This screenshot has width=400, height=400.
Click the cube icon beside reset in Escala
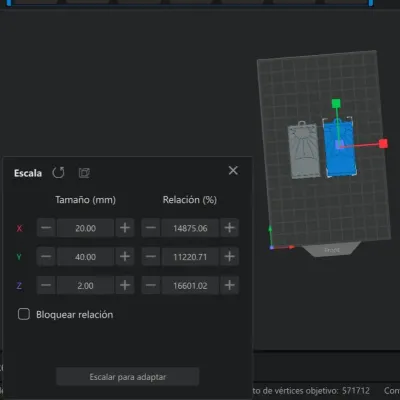point(84,173)
